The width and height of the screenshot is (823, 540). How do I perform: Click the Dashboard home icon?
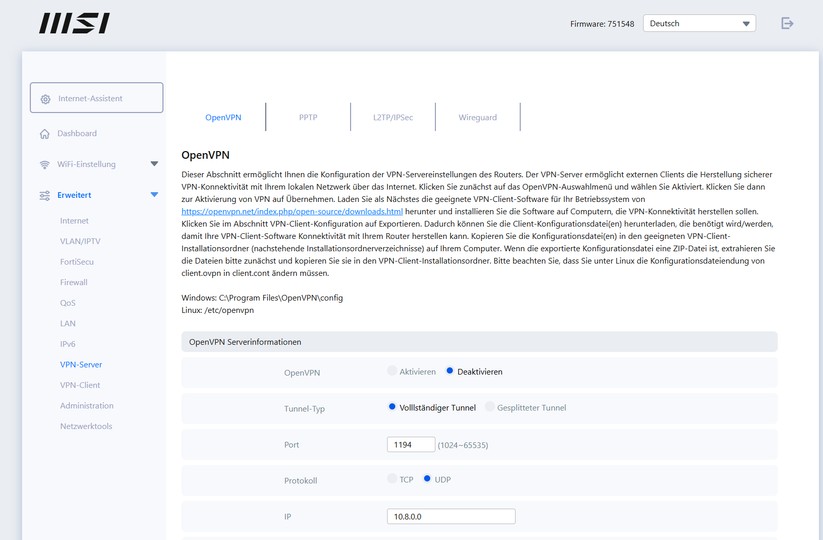[x=45, y=134]
